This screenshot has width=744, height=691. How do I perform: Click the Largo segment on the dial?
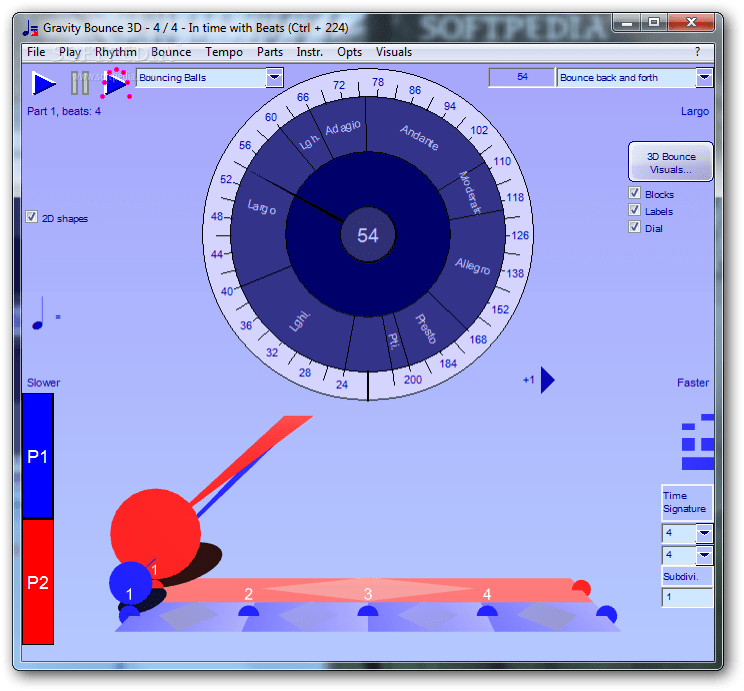(x=261, y=207)
